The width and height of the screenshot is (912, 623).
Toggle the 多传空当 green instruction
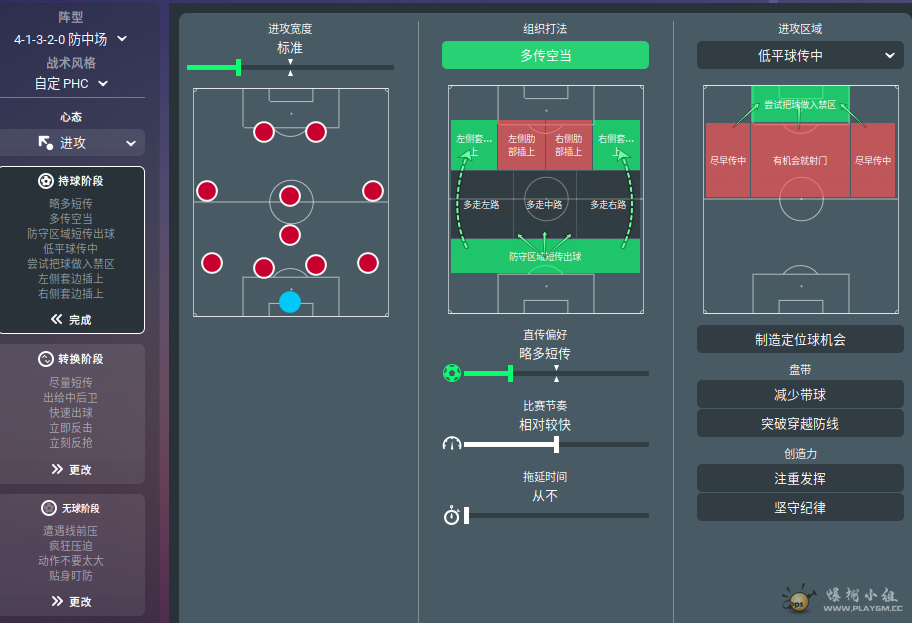pyautogui.click(x=545, y=56)
